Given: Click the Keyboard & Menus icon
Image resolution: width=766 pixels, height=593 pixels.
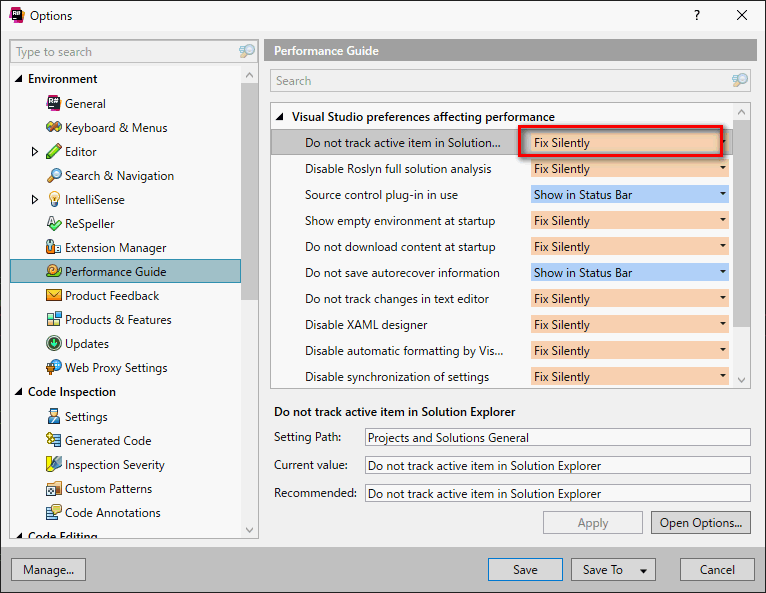Looking at the screenshot, I should coord(53,127).
